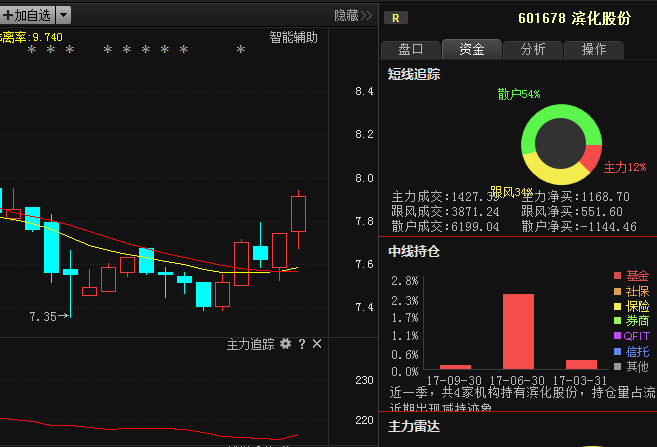This screenshot has height=447, width=657.
Task: Select the 散户净买:-1144.46 value
Action: [x=579, y=227]
